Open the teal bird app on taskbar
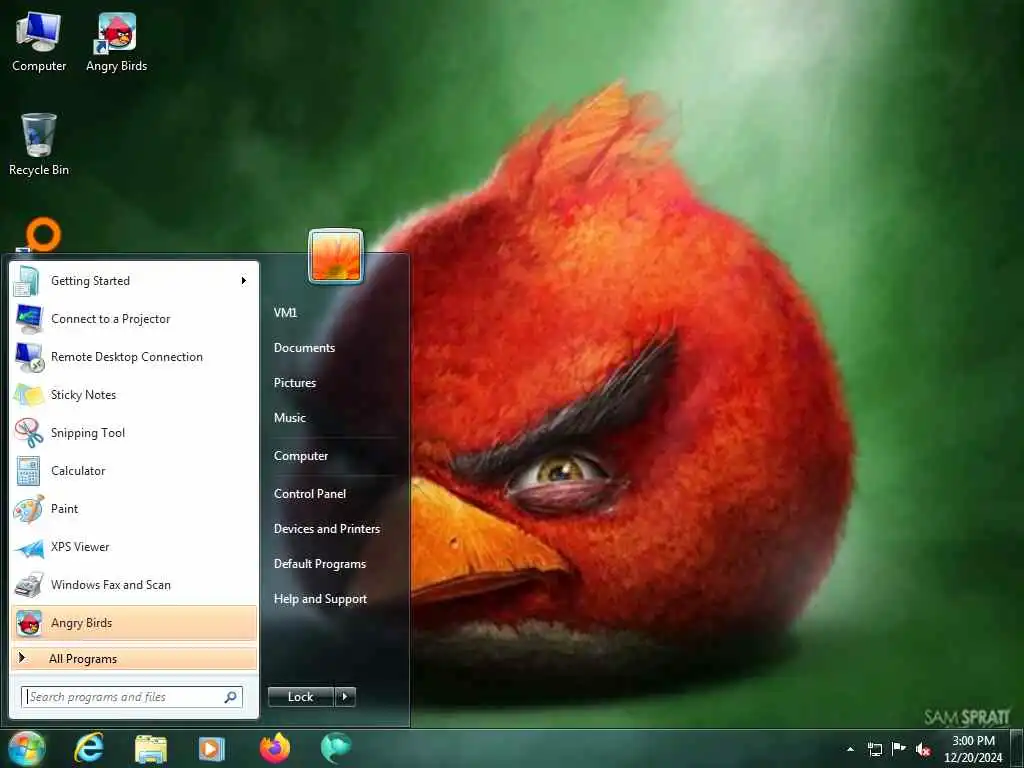Image resolution: width=1024 pixels, height=768 pixels. point(336,748)
